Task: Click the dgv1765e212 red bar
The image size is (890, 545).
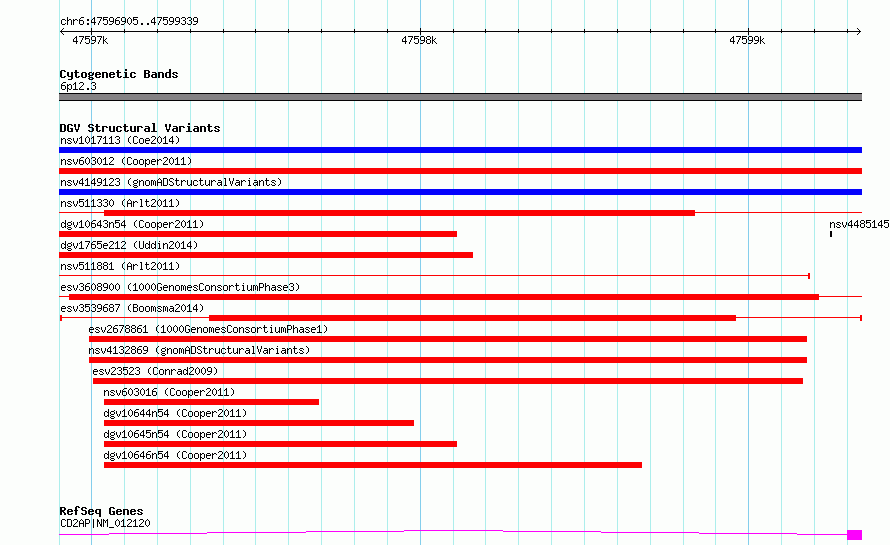Action: 266,255
